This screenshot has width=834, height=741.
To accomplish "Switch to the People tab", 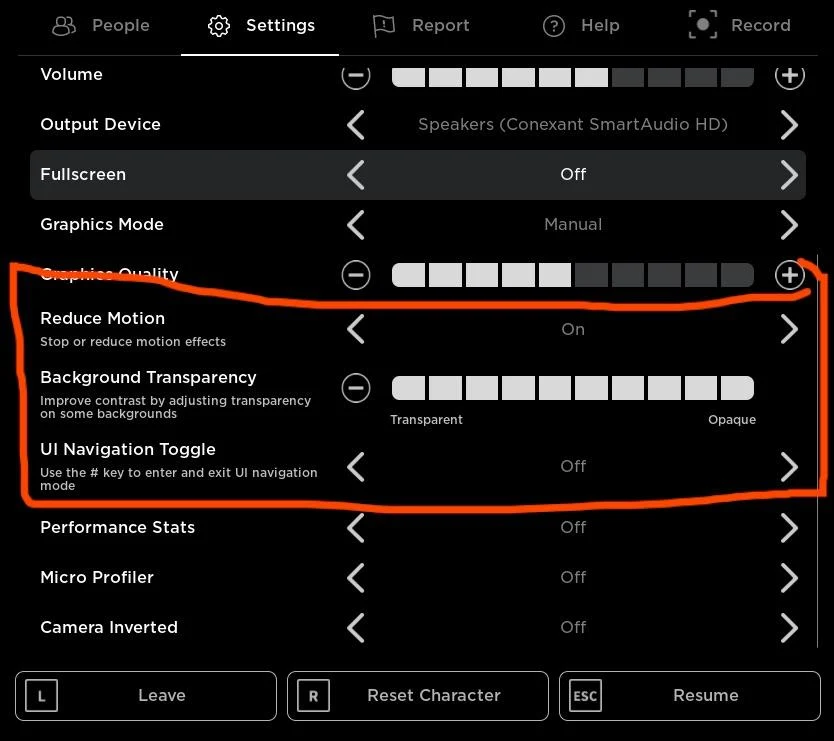I will pyautogui.click(x=100, y=26).
